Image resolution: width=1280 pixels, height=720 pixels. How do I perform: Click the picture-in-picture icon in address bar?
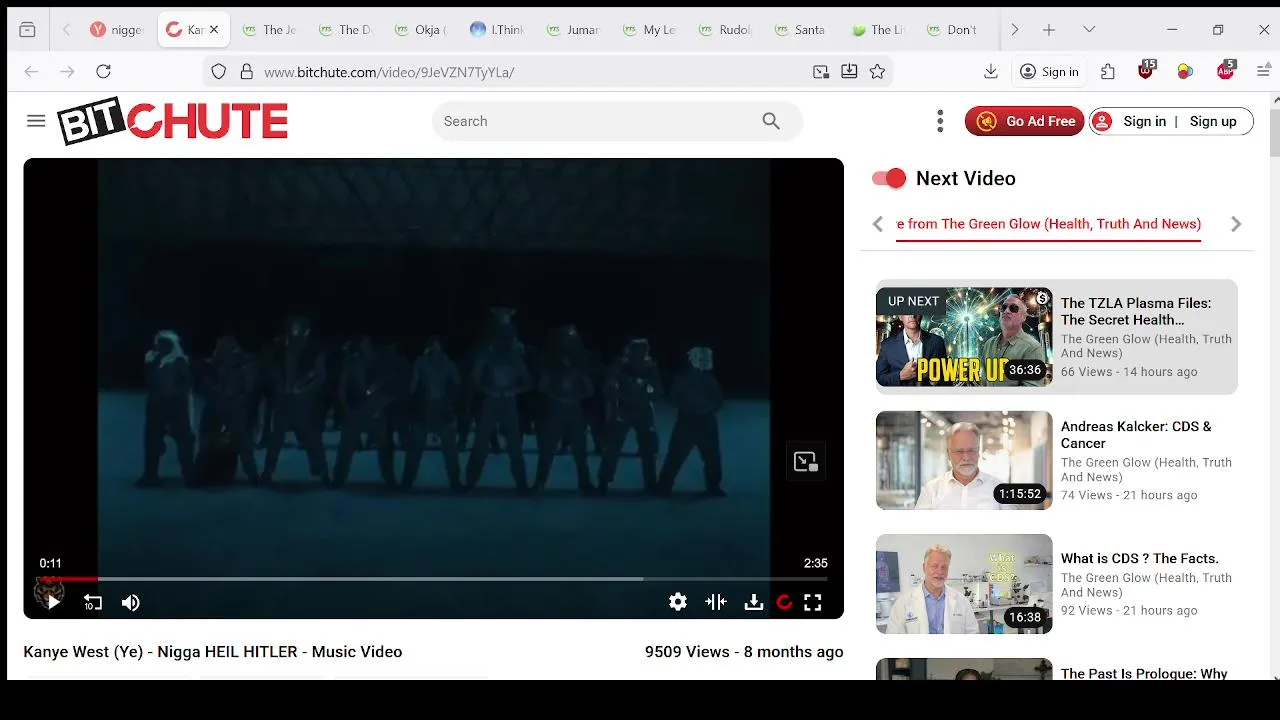[x=821, y=71]
